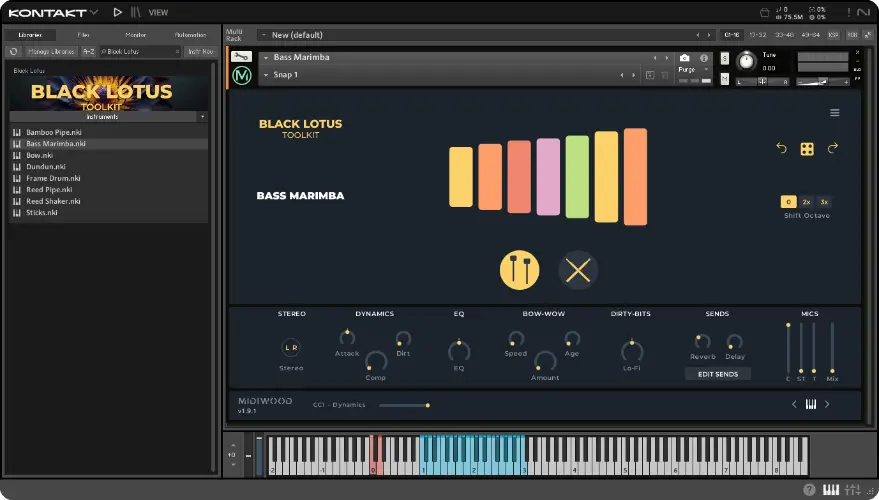Click the redo arrow icon
This screenshot has width=879, height=500.
[x=832, y=149]
